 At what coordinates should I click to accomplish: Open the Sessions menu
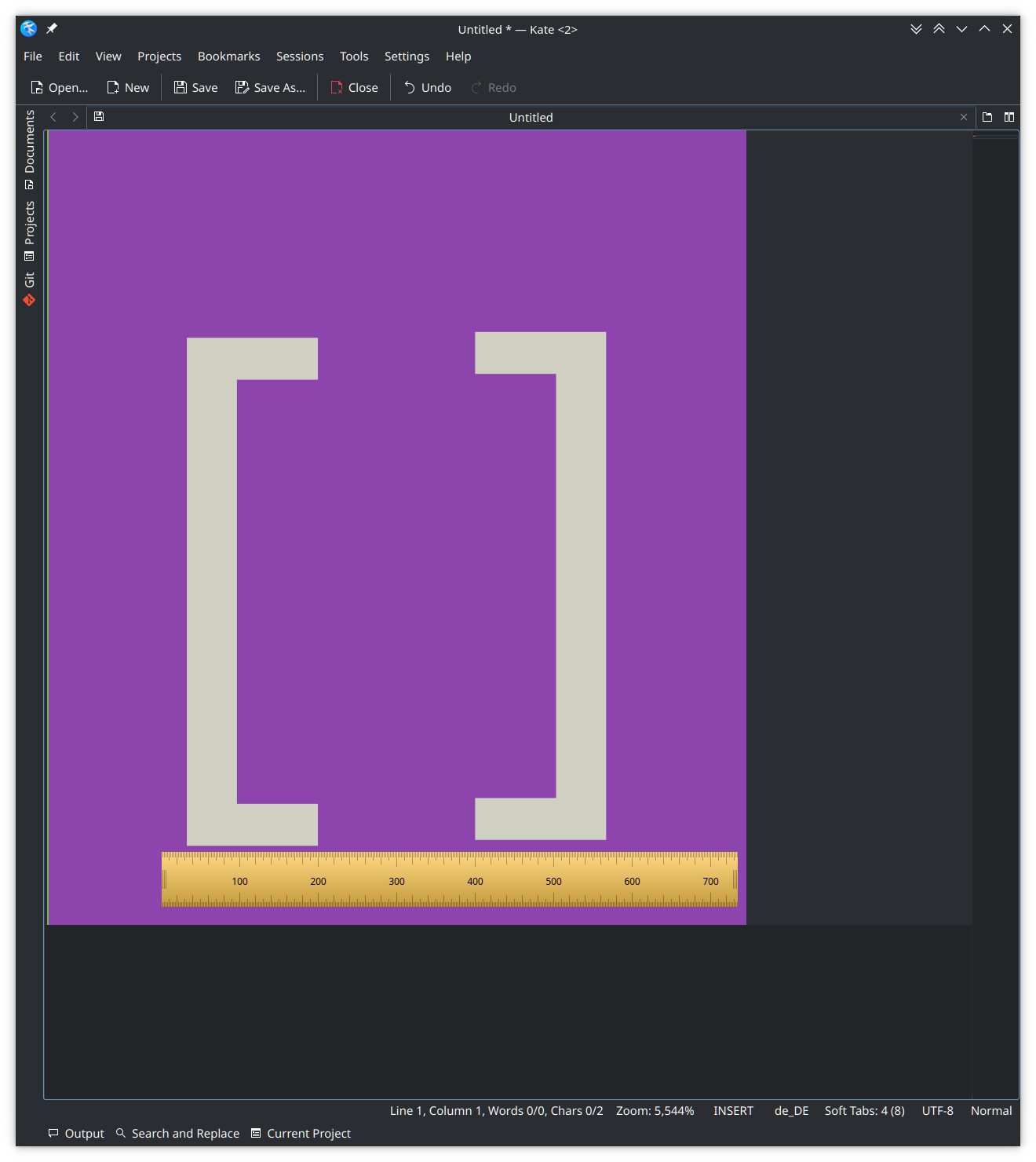300,56
